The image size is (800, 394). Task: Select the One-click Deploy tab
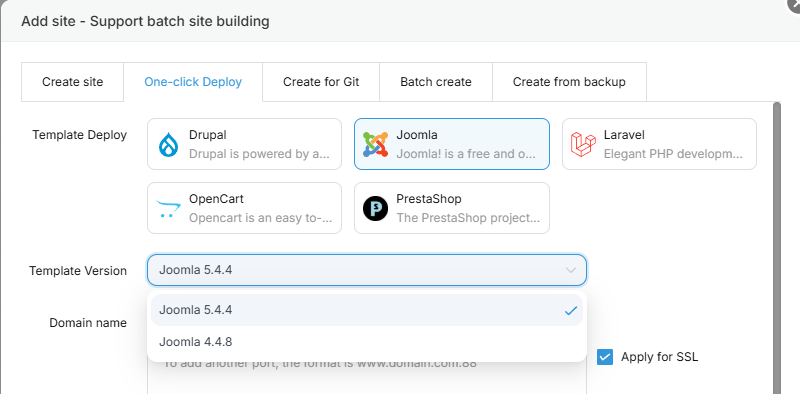(193, 82)
